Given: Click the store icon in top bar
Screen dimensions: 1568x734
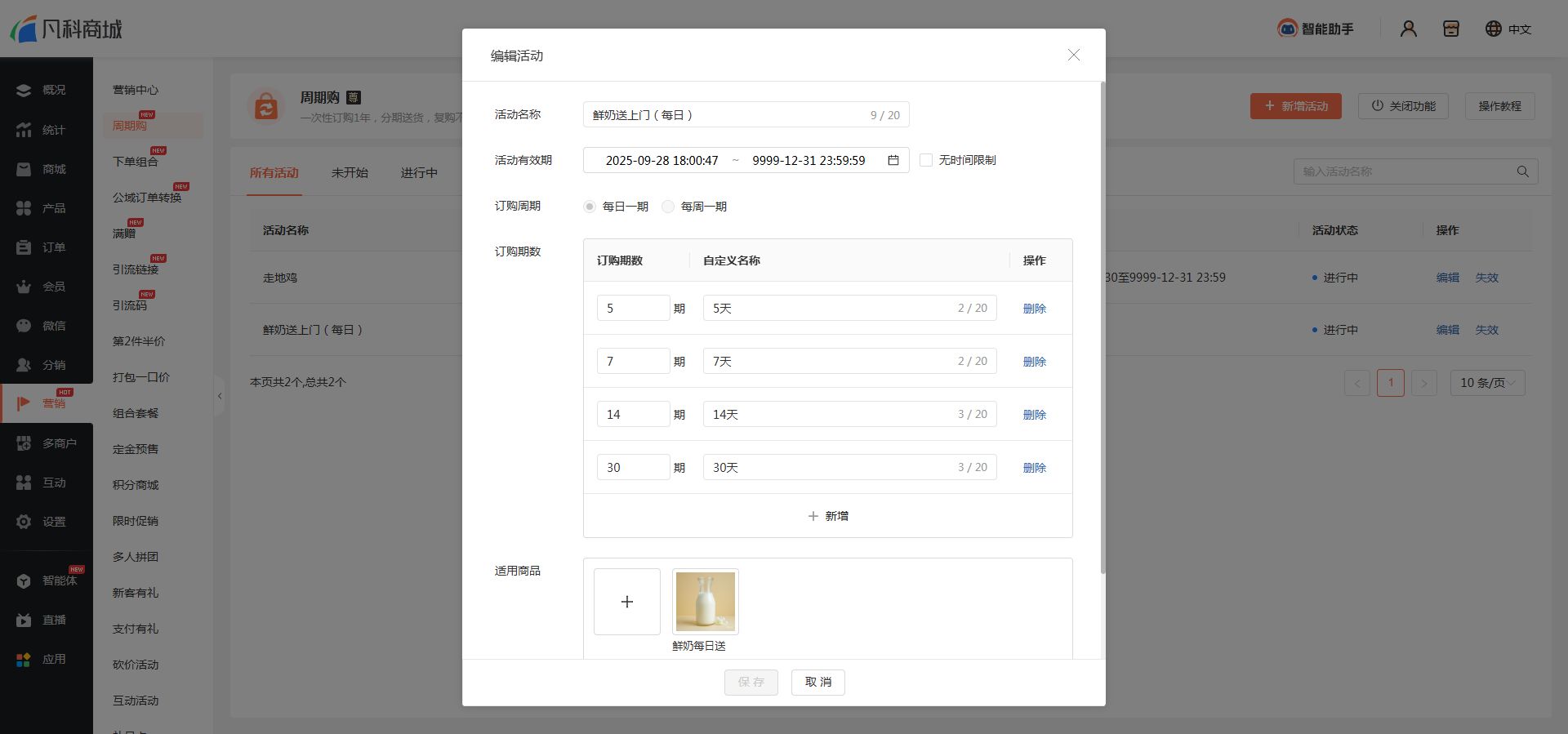Looking at the screenshot, I should (1450, 29).
